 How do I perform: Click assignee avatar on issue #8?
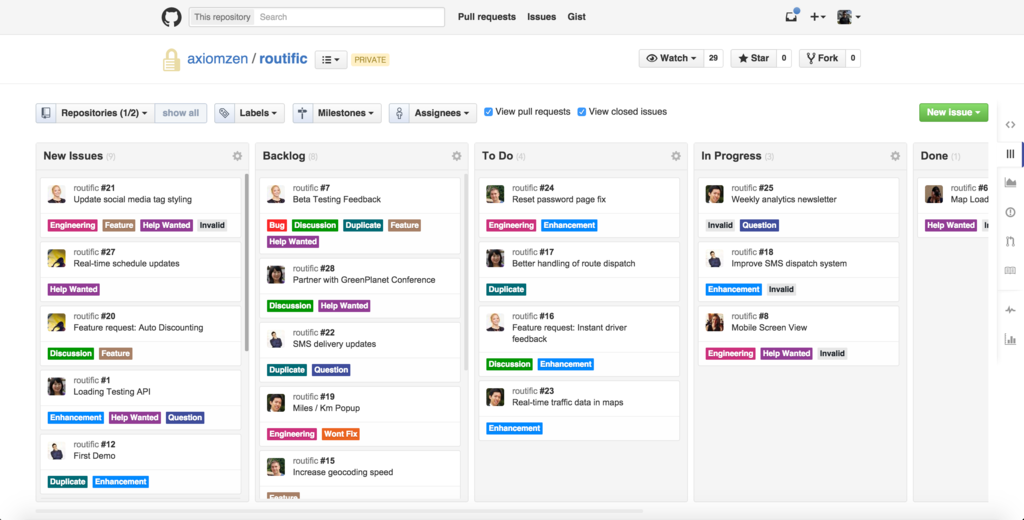coord(715,322)
